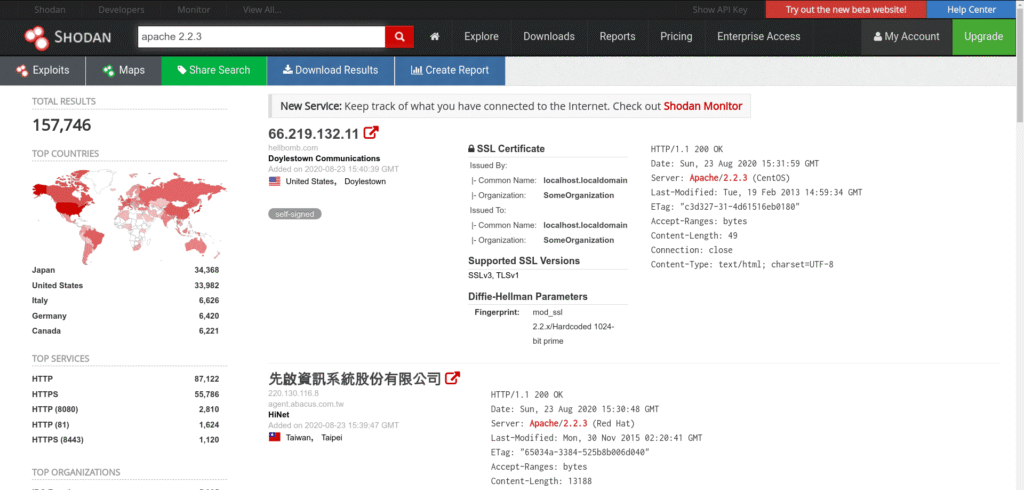This screenshot has width=1024, height=490.
Task: Open Monitor in the top bar
Action: (194, 10)
